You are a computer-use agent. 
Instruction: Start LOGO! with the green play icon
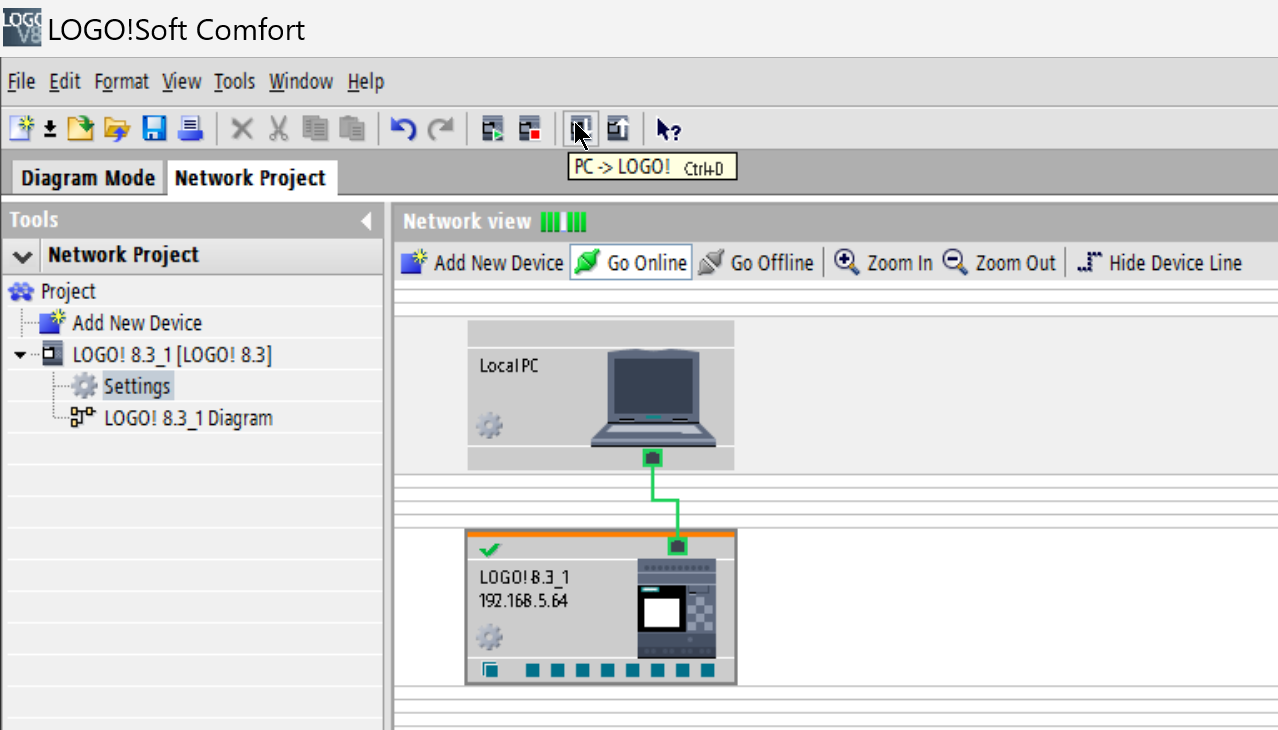point(493,128)
